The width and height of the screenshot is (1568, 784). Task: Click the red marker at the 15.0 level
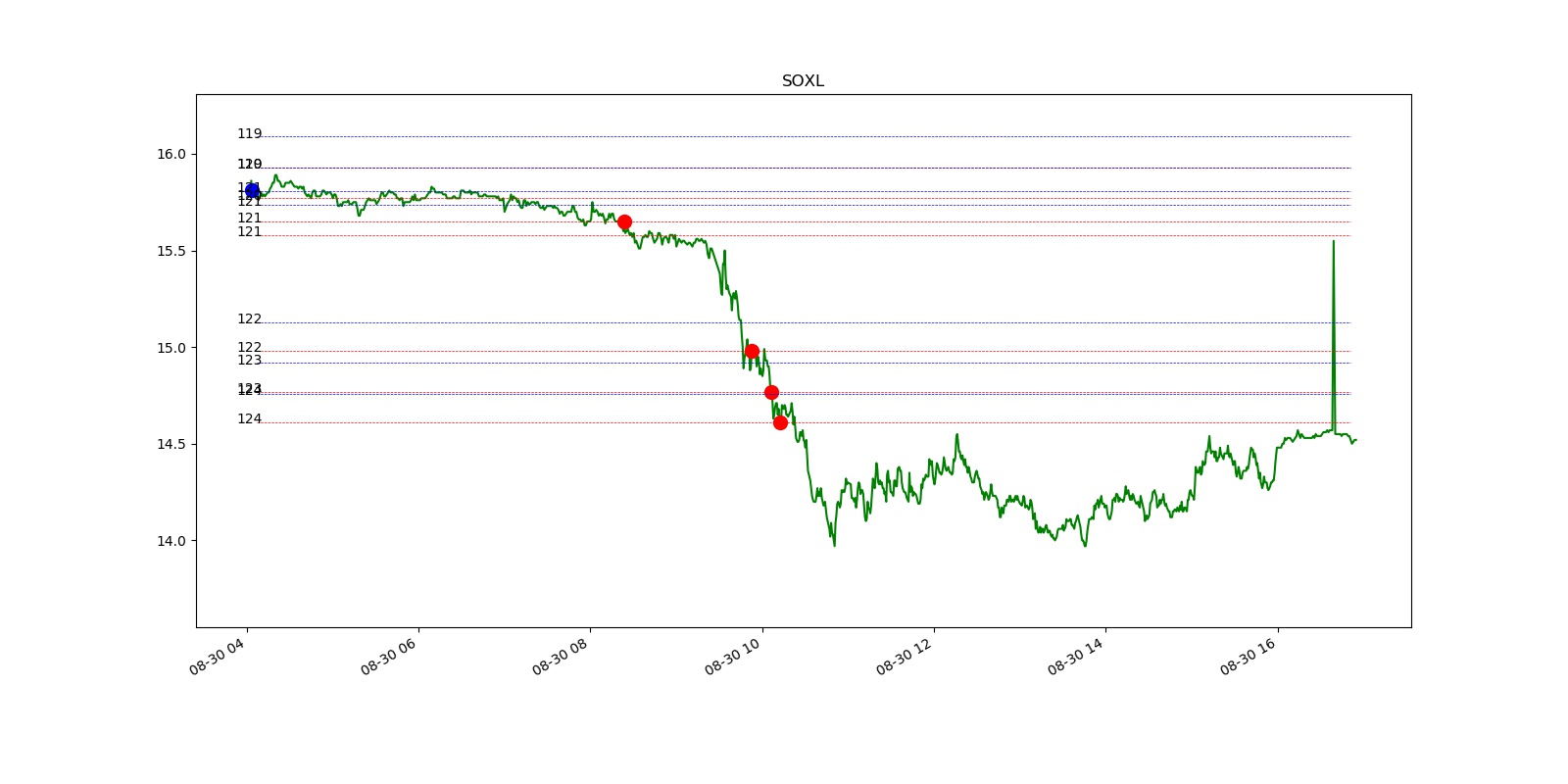752,351
